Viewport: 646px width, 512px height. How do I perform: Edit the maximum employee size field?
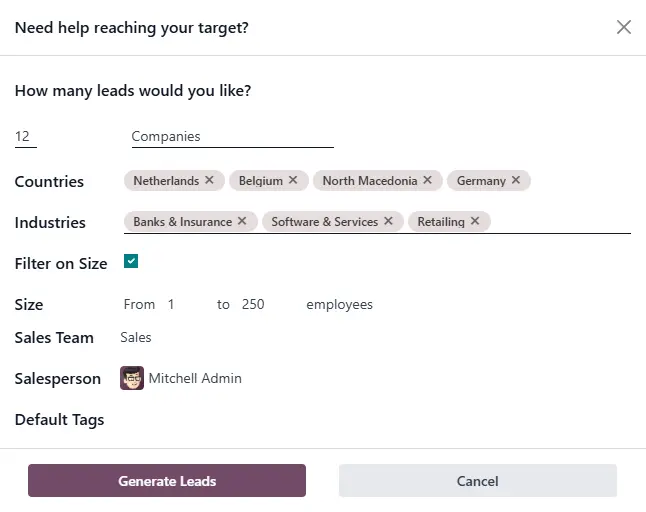258,304
